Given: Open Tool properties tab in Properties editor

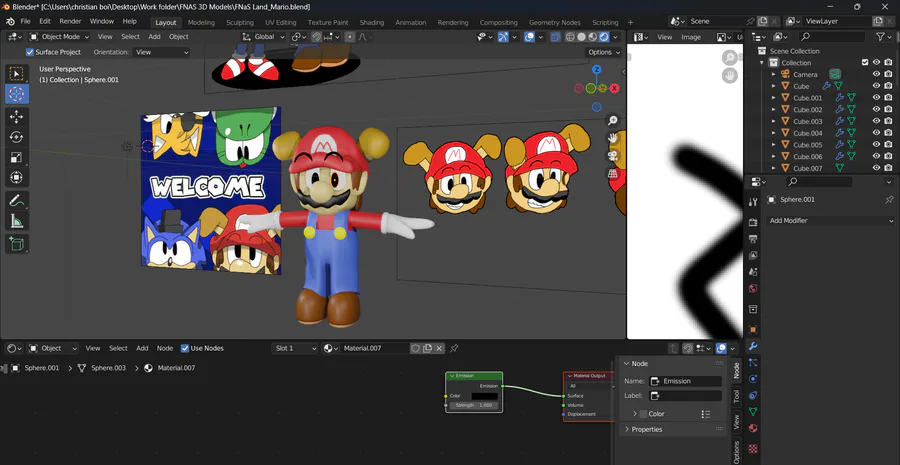Looking at the screenshot, I should pos(753,202).
